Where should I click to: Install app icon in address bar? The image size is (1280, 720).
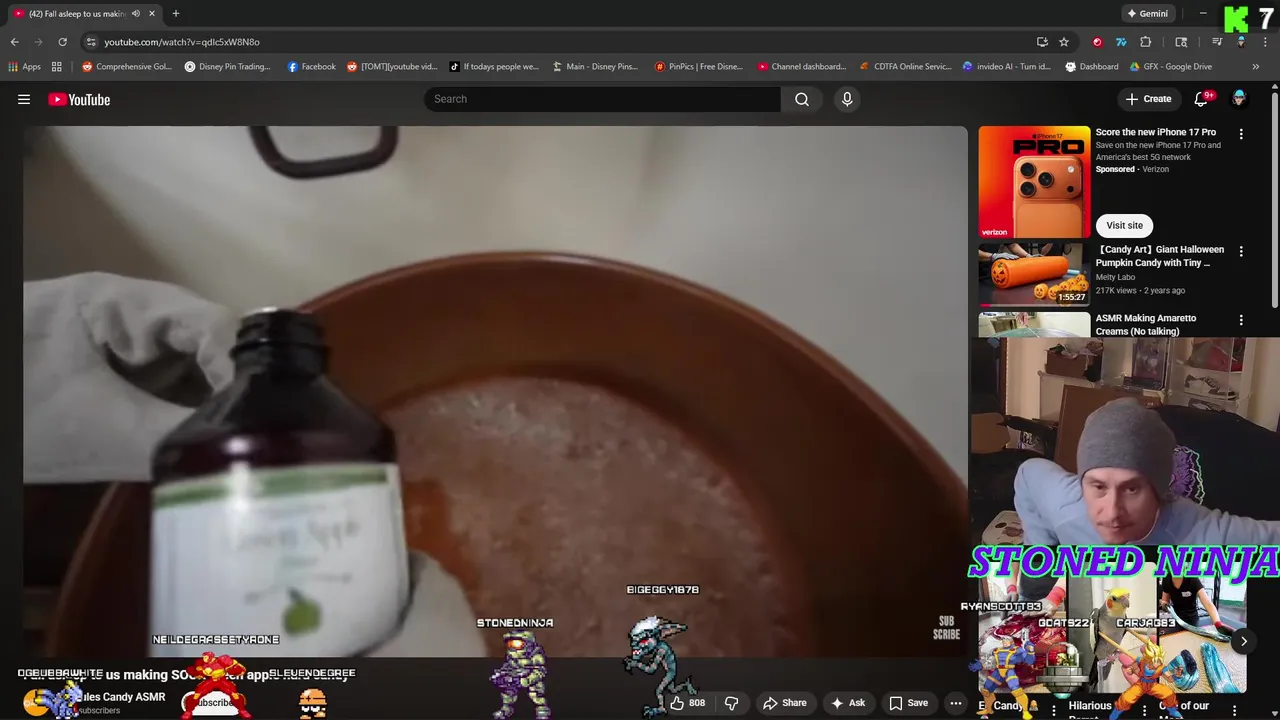[1042, 42]
